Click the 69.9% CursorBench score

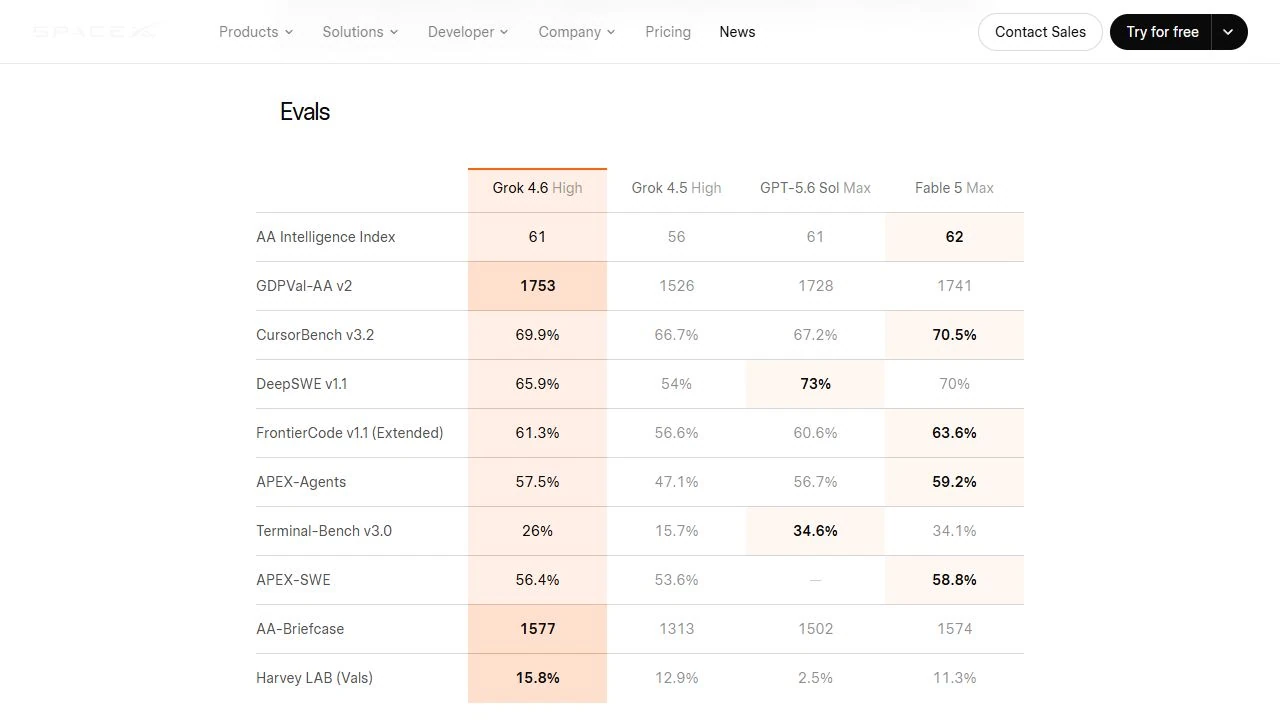pos(537,335)
